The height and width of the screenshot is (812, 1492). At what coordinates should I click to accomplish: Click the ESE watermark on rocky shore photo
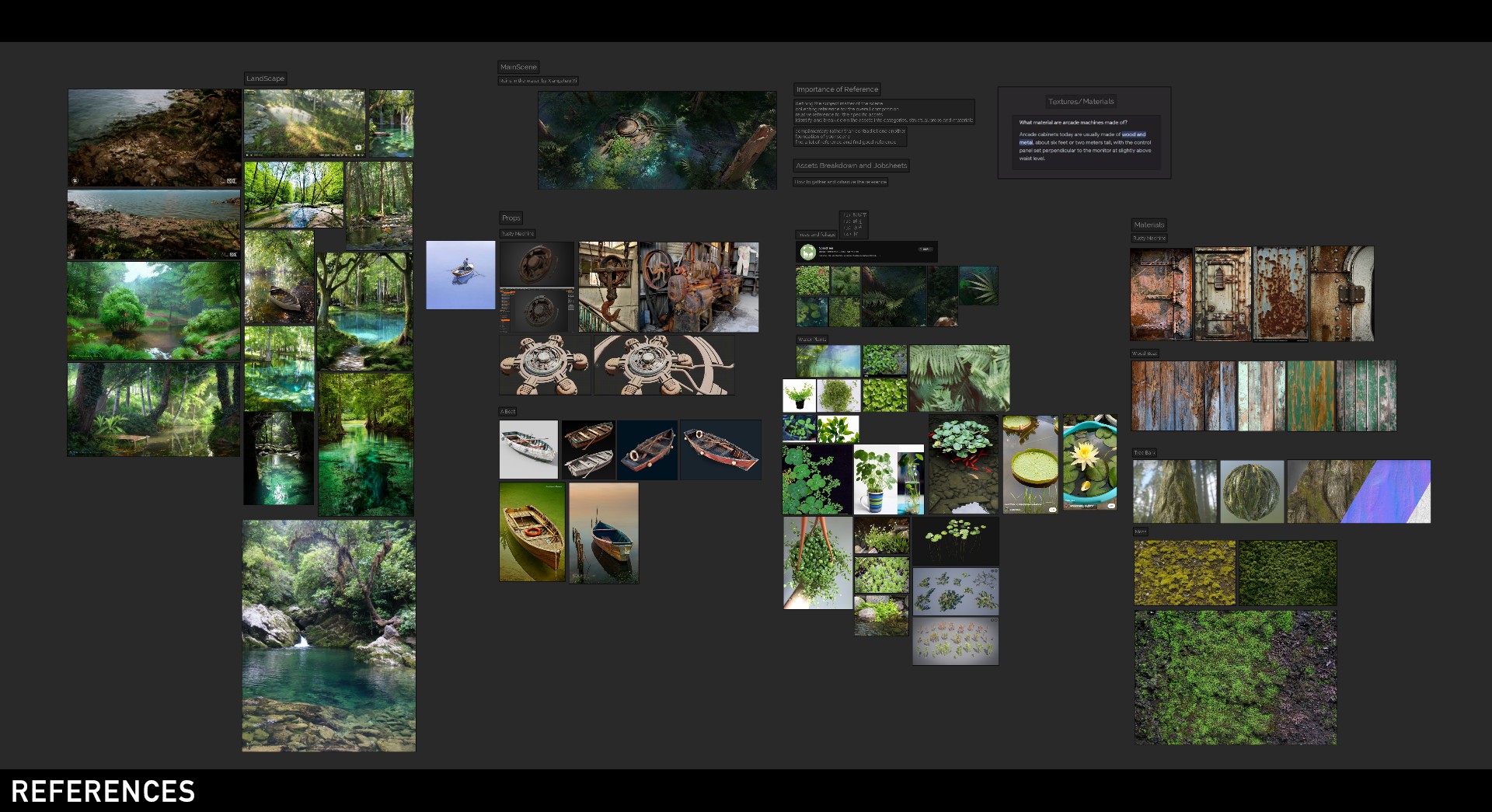pos(231,180)
